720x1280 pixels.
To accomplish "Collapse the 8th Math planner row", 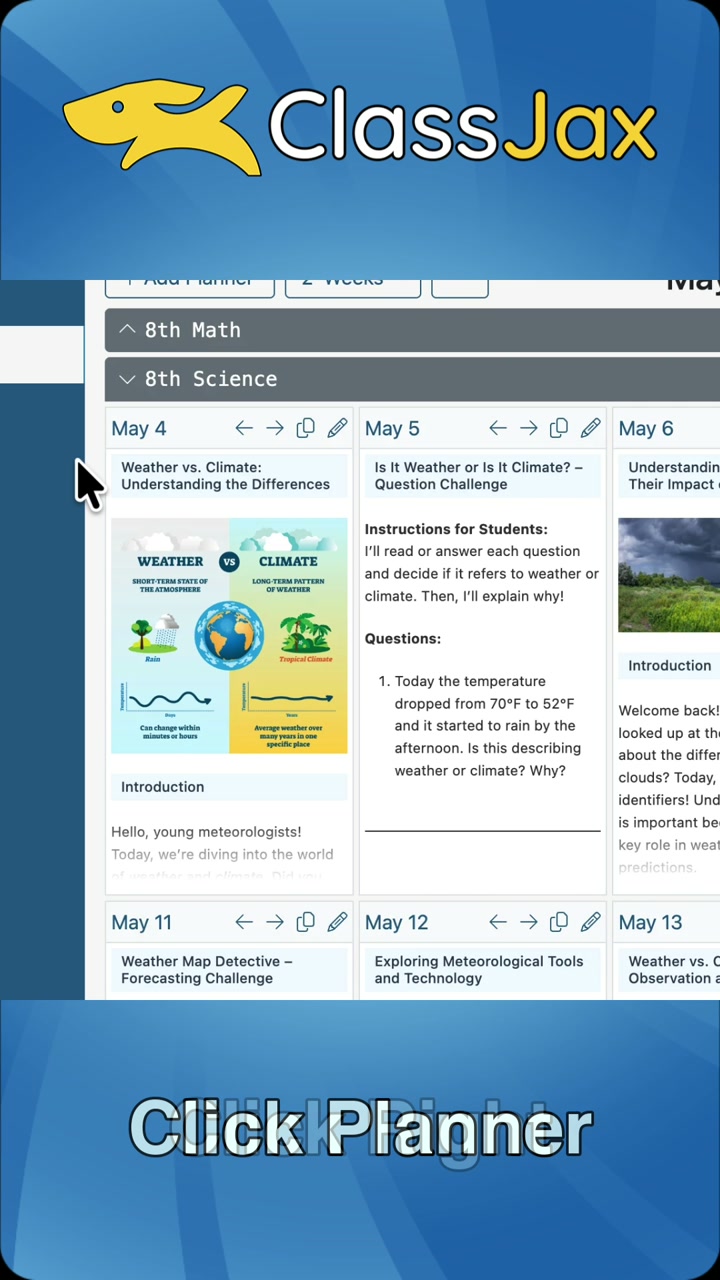I will (x=412, y=330).
